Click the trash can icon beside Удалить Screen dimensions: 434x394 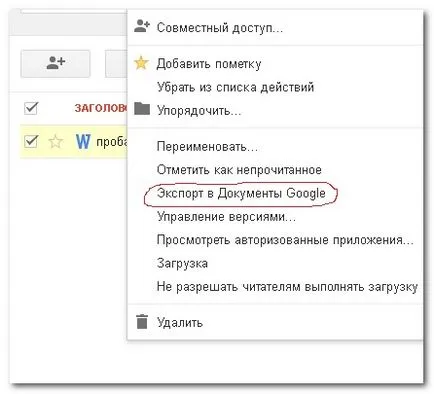tap(142, 322)
